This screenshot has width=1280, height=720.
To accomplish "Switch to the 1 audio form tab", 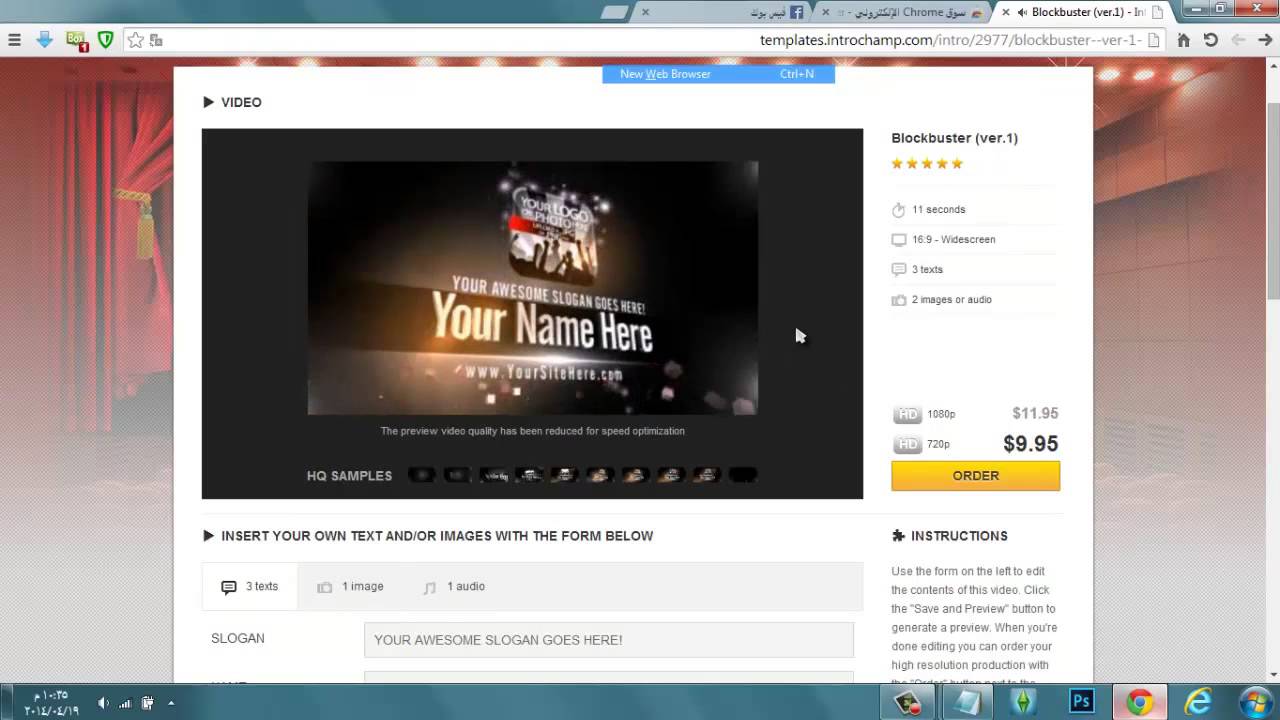I will [454, 587].
